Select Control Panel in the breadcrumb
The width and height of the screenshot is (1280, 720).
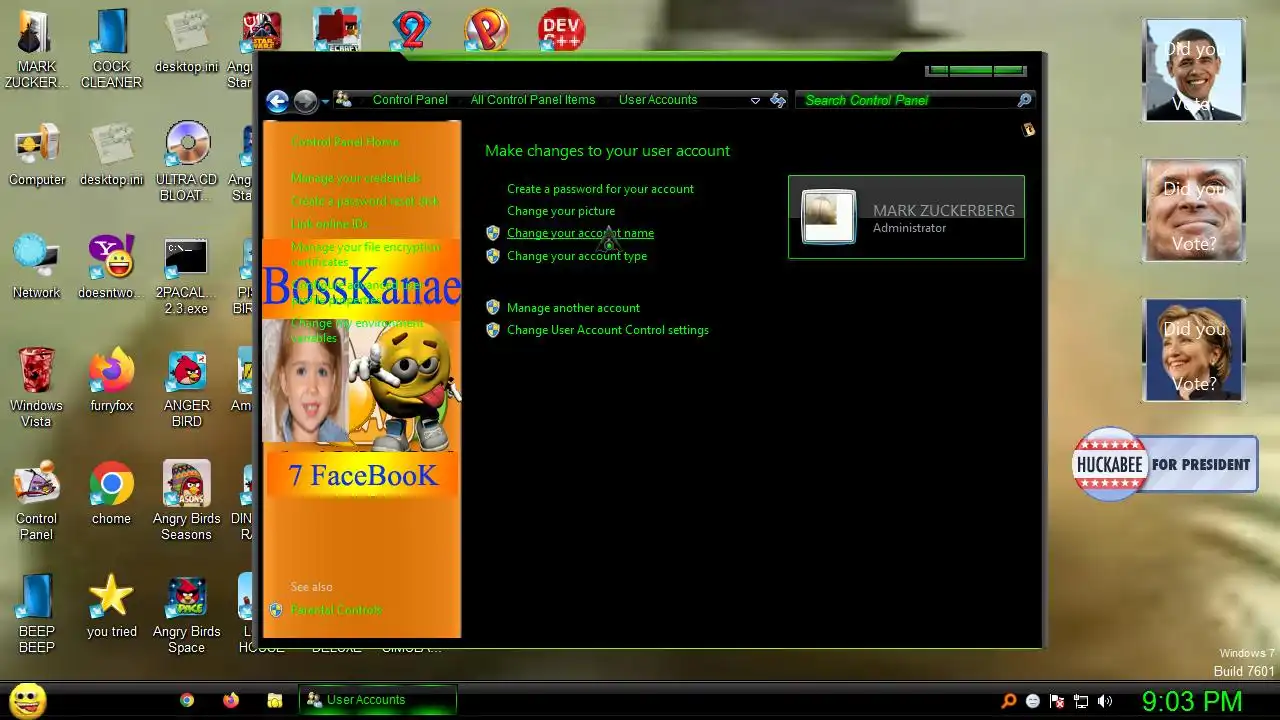point(410,100)
